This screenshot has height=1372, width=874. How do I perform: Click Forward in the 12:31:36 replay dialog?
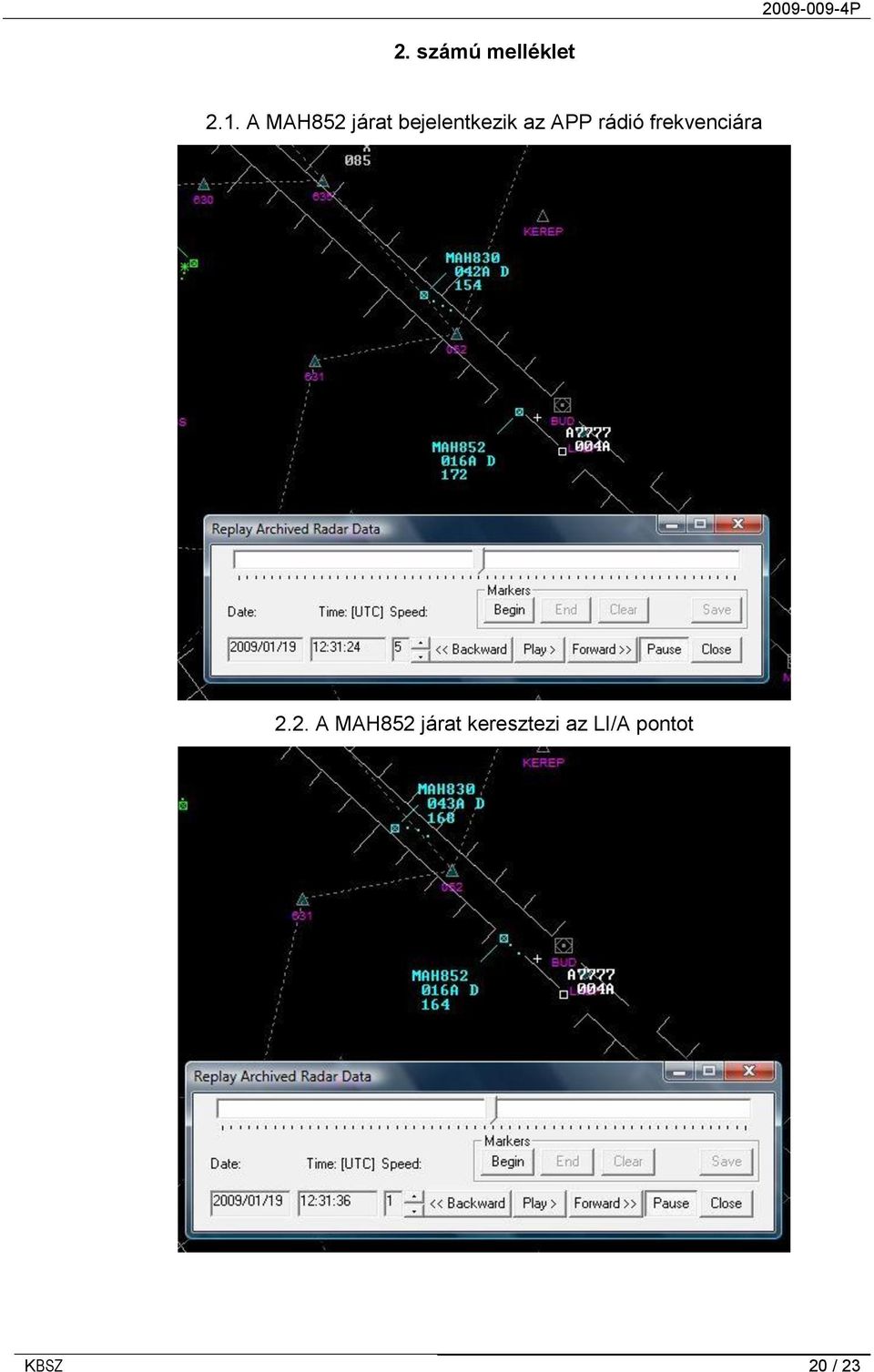click(x=605, y=1203)
